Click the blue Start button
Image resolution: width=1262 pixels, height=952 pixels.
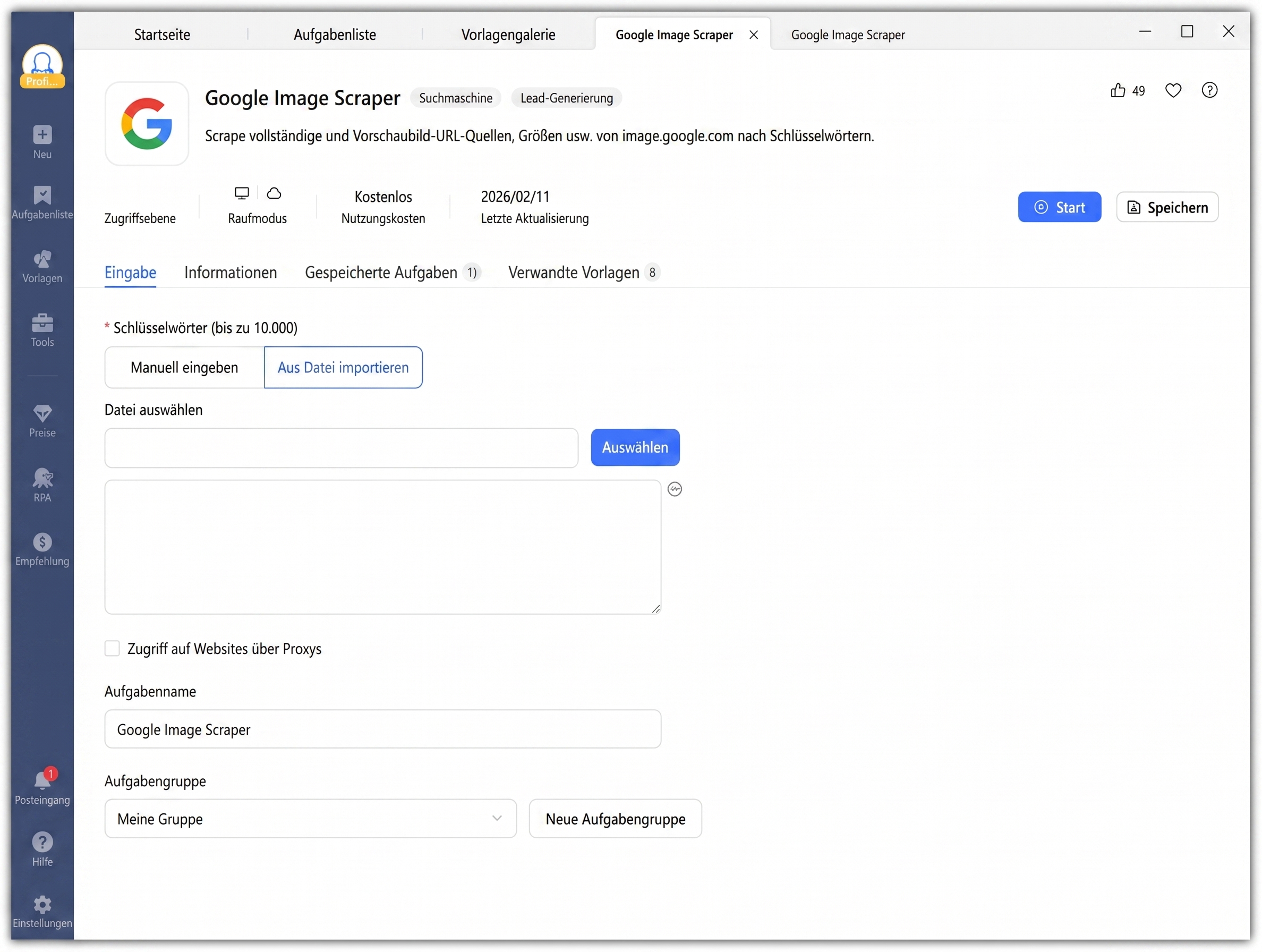pyautogui.click(x=1060, y=207)
